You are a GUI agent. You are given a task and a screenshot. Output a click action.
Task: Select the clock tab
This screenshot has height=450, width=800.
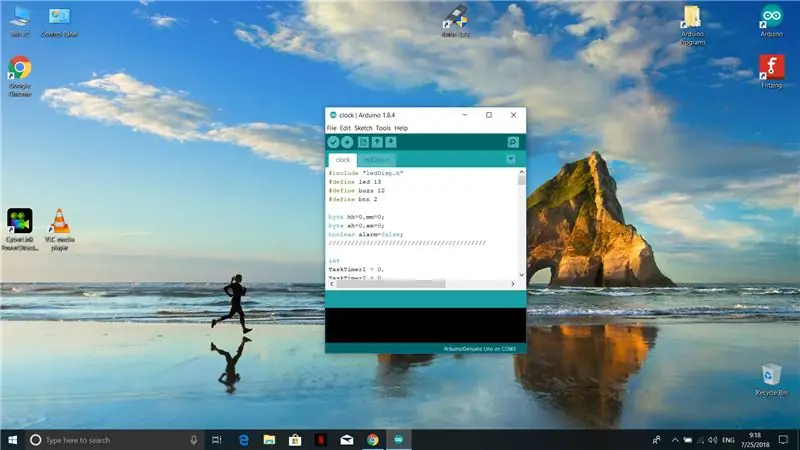[343, 160]
